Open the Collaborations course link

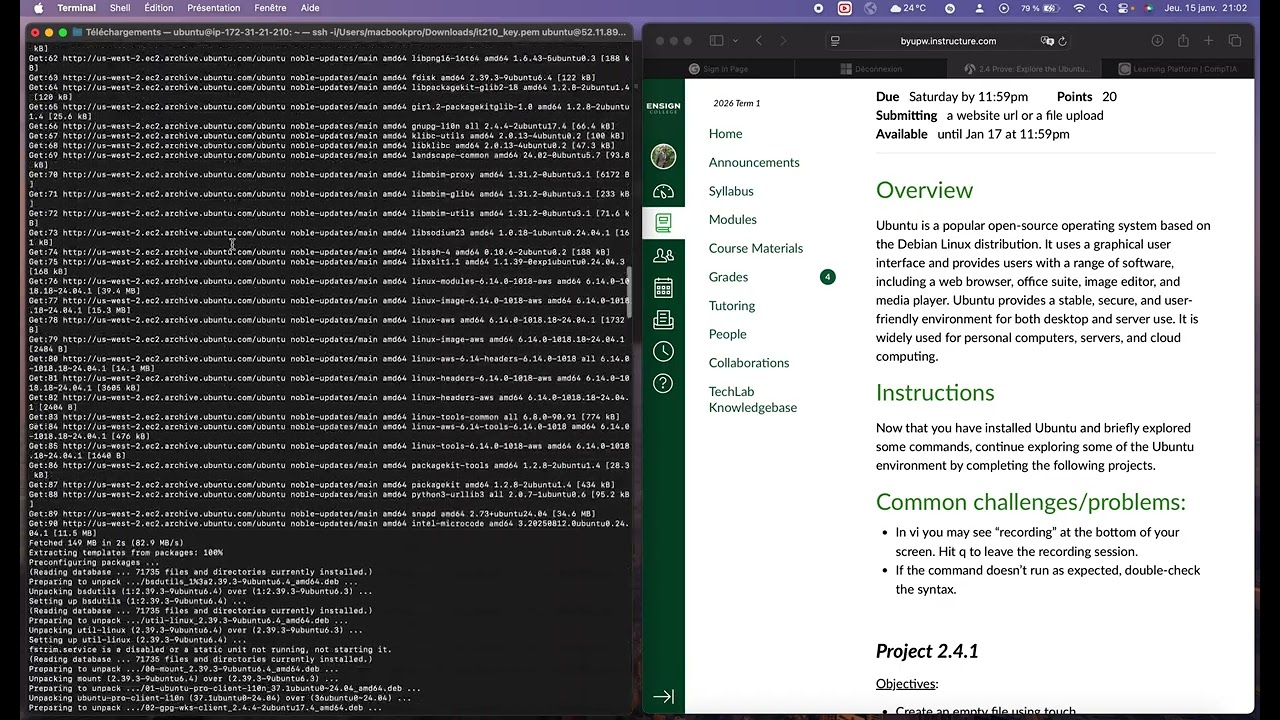tap(749, 363)
